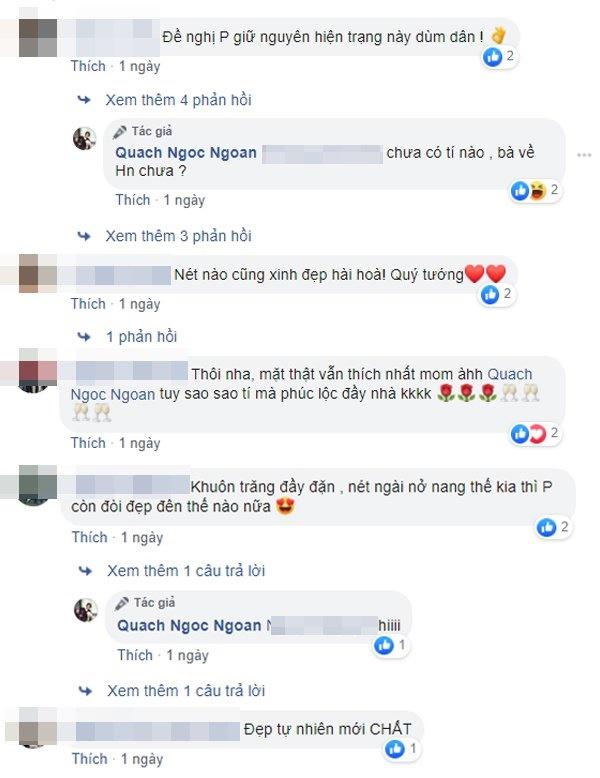Click the like reaction on "Nét nào cũng xinh" comment

[490, 295]
